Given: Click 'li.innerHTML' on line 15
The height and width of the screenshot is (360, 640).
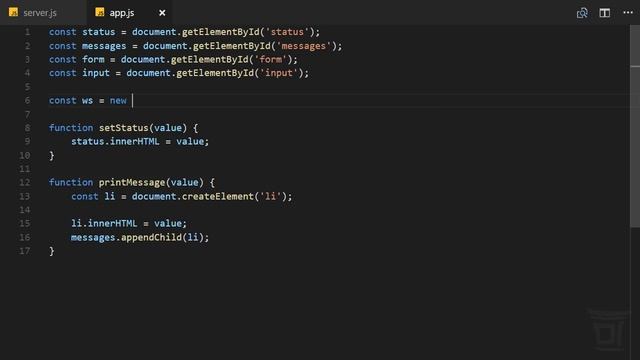Looking at the screenshot, I should click(x=104, y=224).
